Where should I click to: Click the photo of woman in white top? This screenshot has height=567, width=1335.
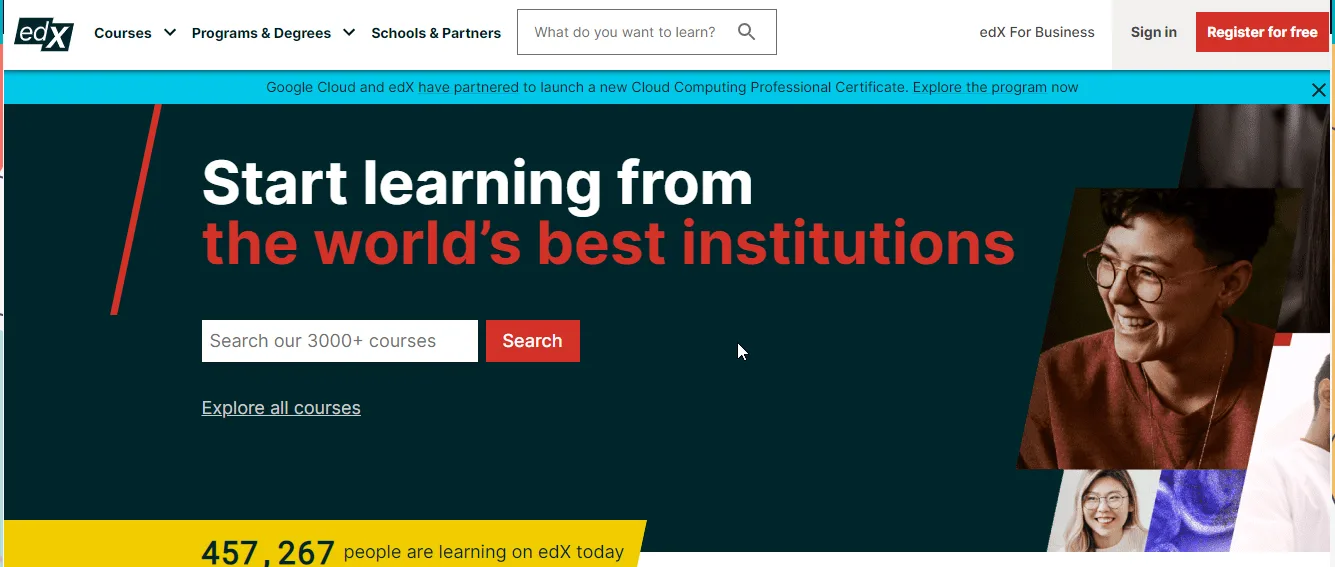(x=1102, y=510)
